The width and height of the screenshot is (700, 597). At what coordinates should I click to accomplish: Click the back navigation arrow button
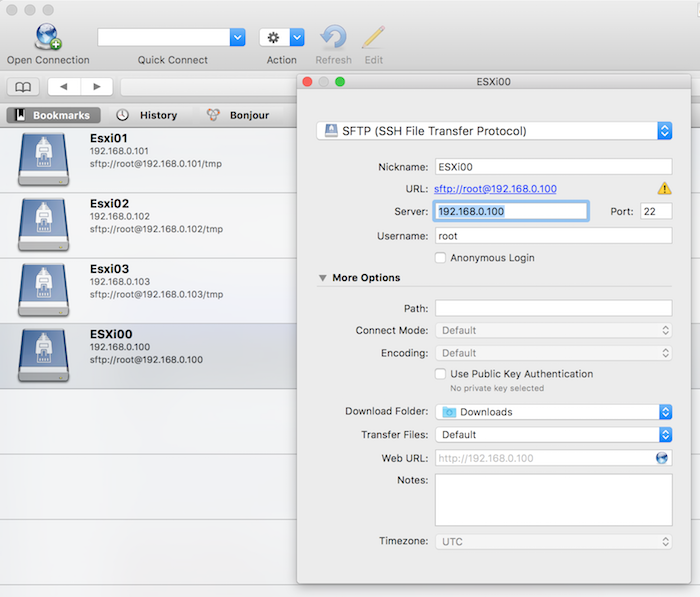coord(64,87)
